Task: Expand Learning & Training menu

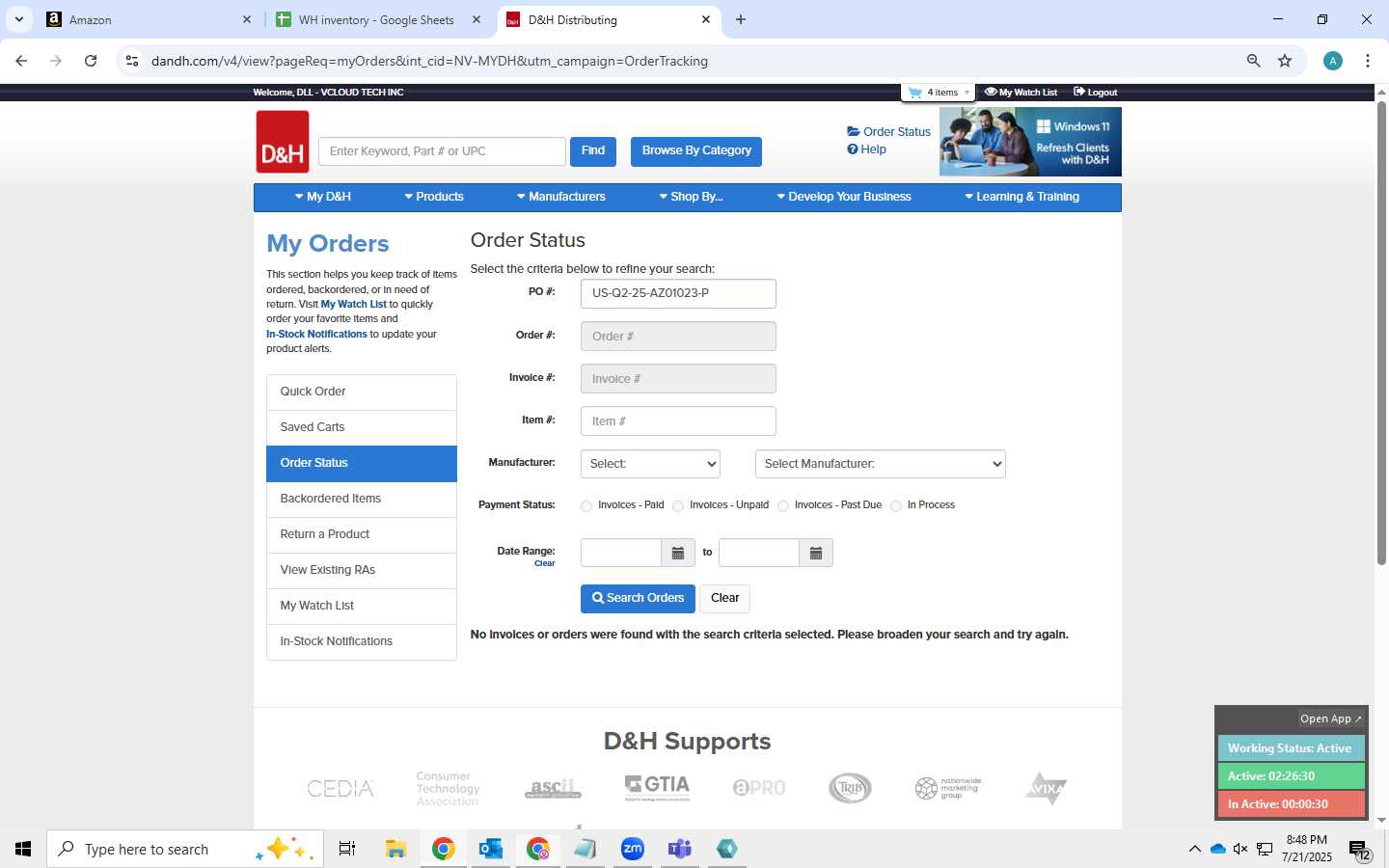Action: (1021, 197)
